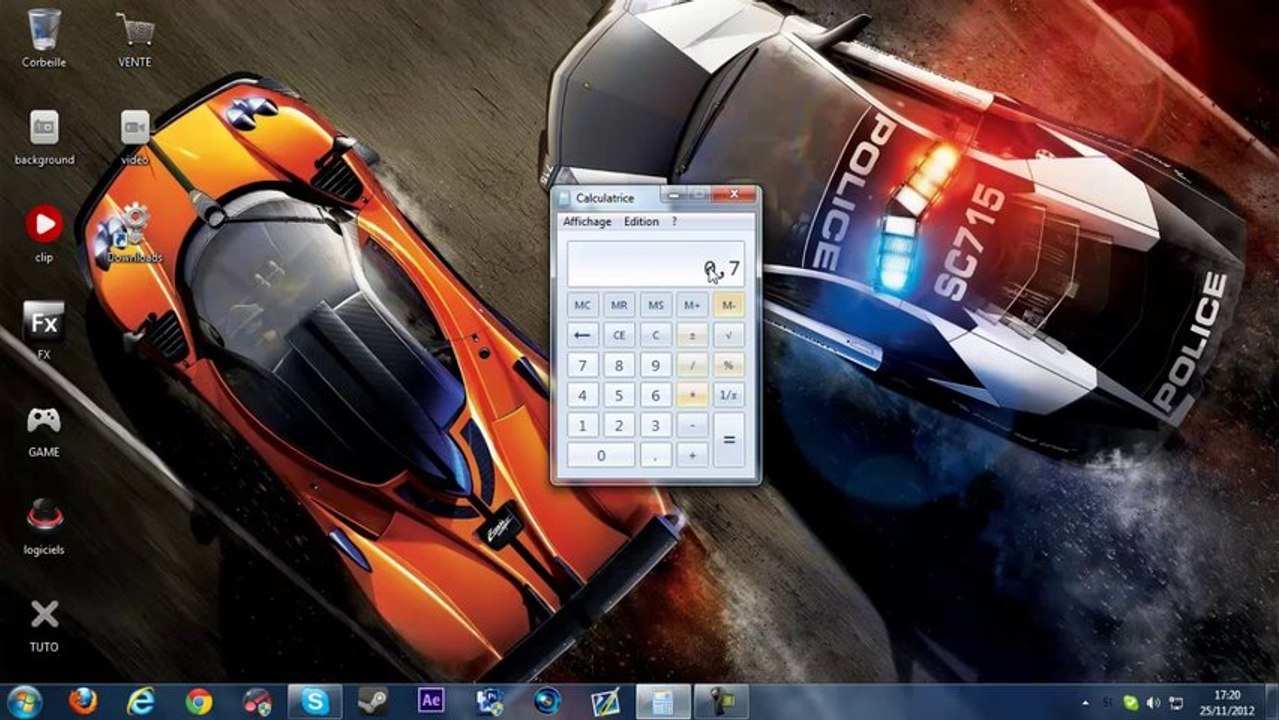Click digit 6 on calculator

[x=656, y=395]
